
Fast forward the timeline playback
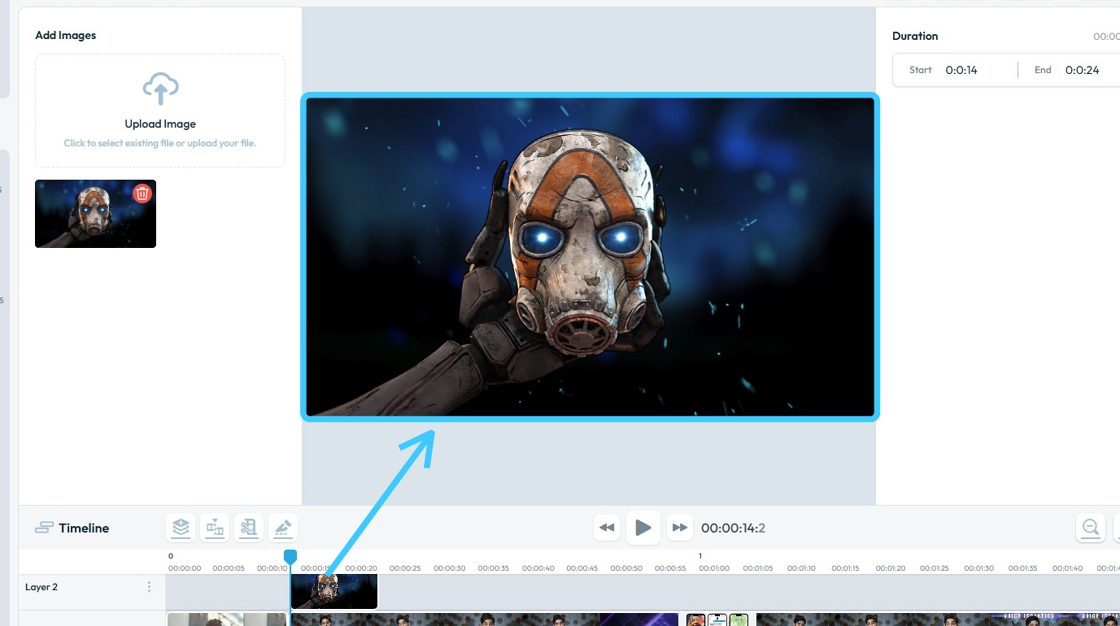point(679,528)
